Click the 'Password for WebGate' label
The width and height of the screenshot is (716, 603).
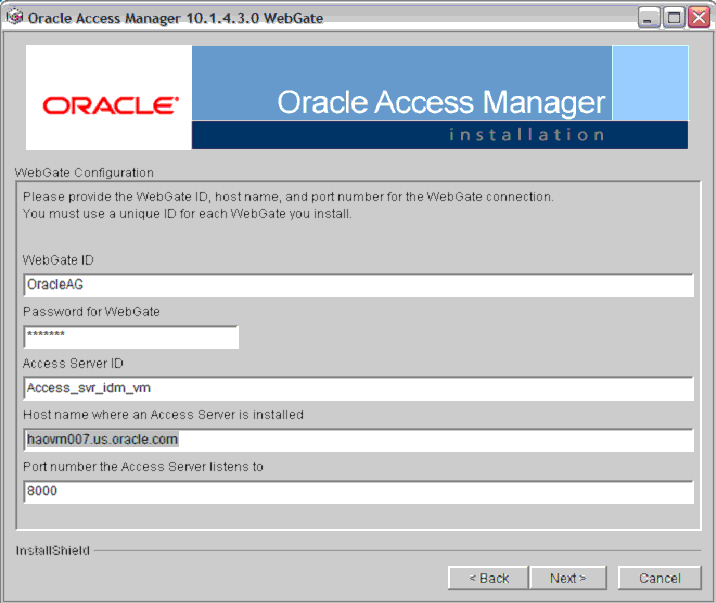[91, 312]
